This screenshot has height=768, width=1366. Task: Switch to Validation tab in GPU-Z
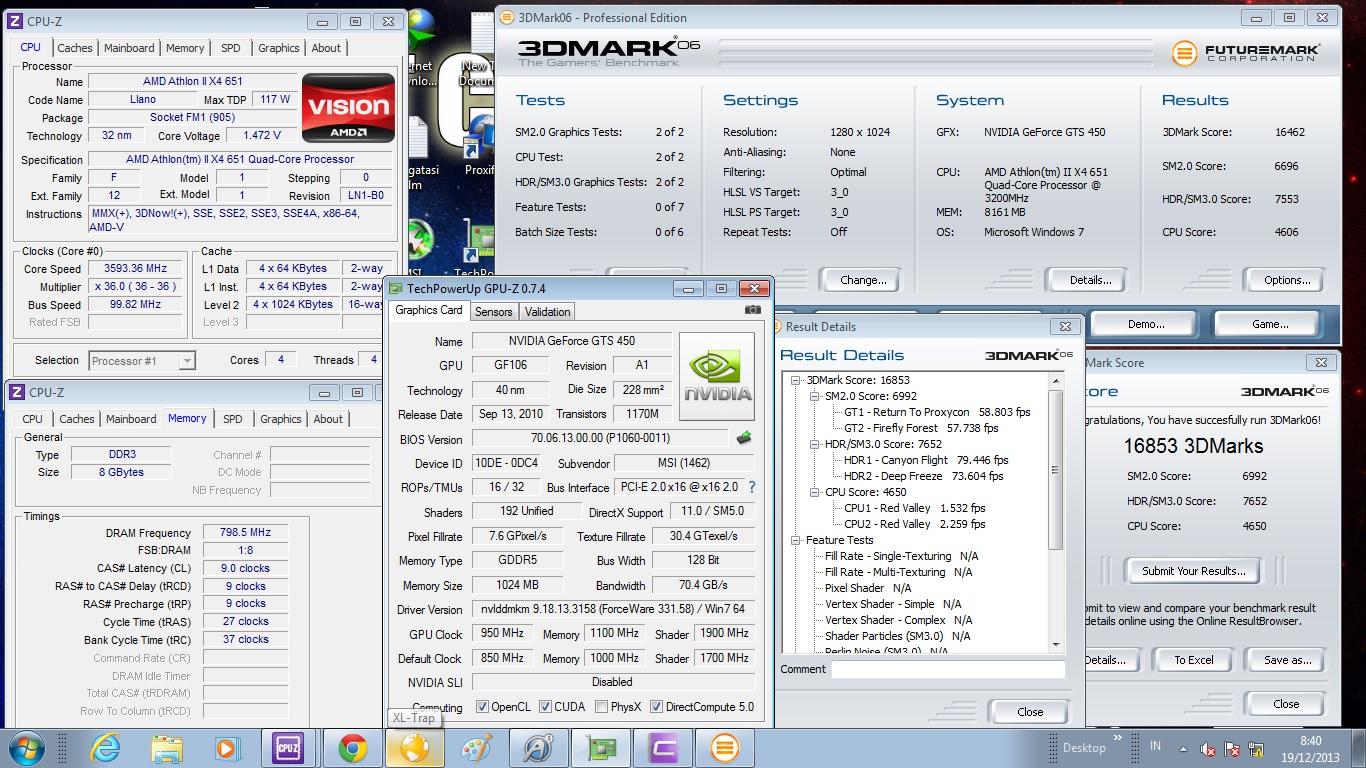[547, 312]
